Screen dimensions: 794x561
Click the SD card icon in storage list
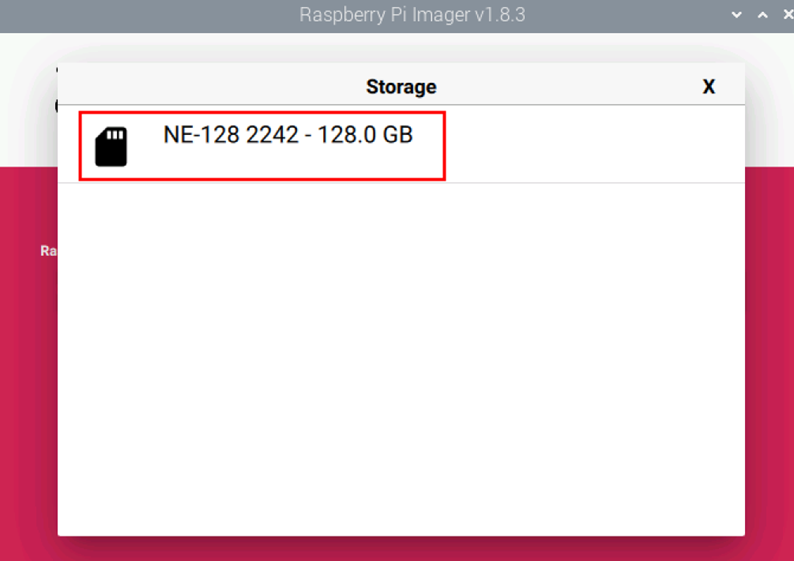pos(111,146)
